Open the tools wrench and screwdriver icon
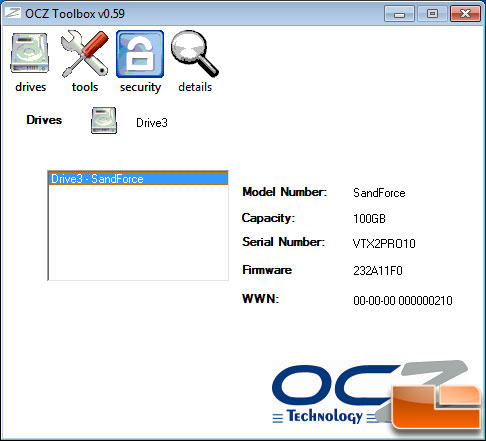This screenshot has width=486, height=441. pyautogui.click(x=85, y=53)
